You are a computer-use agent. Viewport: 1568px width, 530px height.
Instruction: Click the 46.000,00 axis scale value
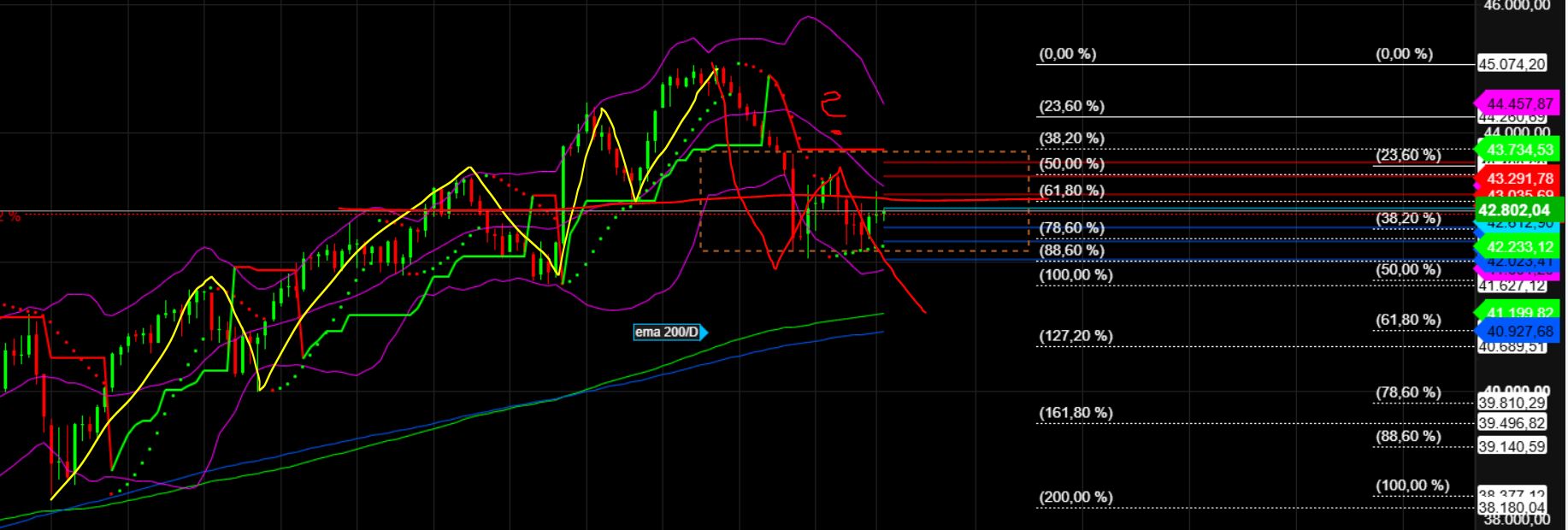coord(1516,5)
